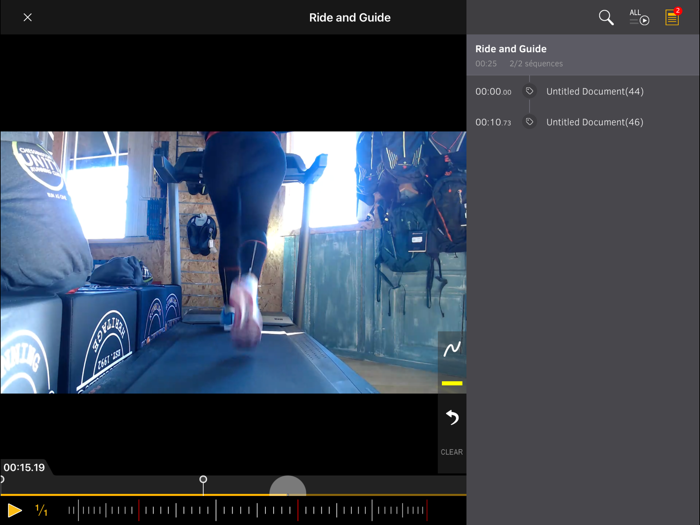This screenshot has height=525, width=700.
Task: Open the notes list icon with badge
Action: 672,17
